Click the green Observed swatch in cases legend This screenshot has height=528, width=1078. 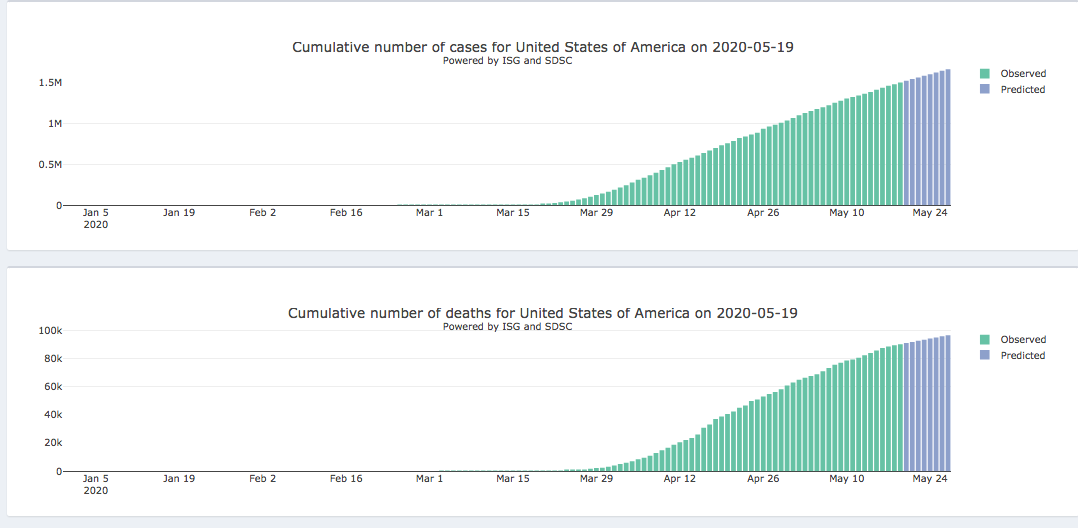985,73
